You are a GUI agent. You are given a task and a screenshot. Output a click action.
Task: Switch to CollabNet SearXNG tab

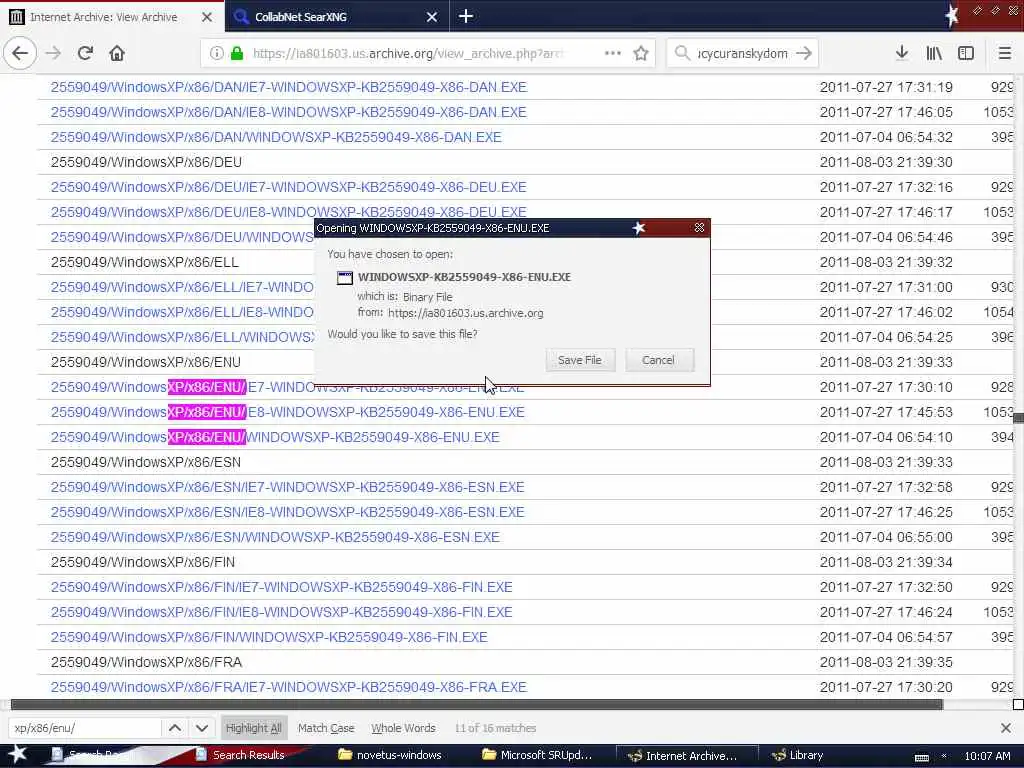tap(337, 16)
